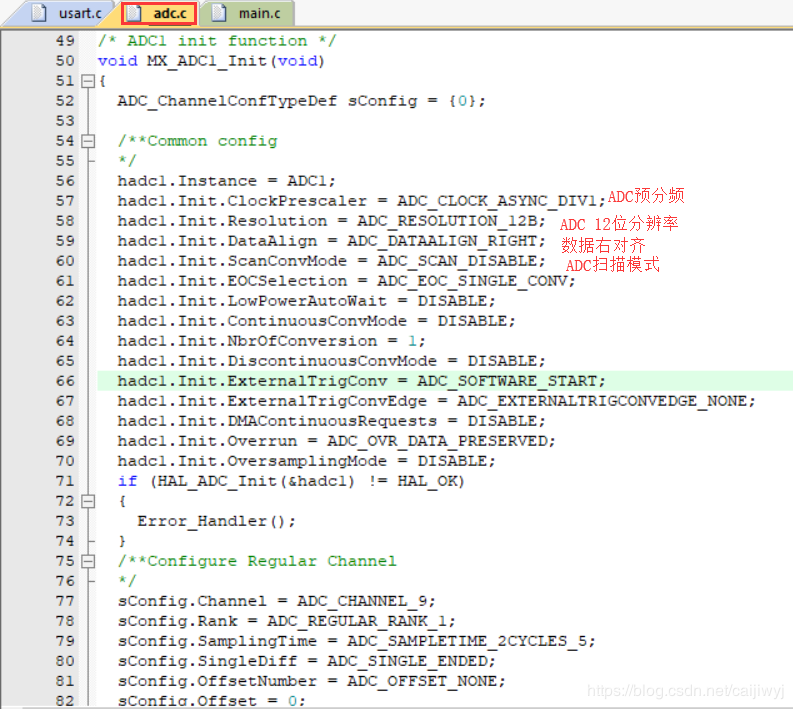Click the file icon on usart.c tab
793x709 pixels.
coord(38,13)
